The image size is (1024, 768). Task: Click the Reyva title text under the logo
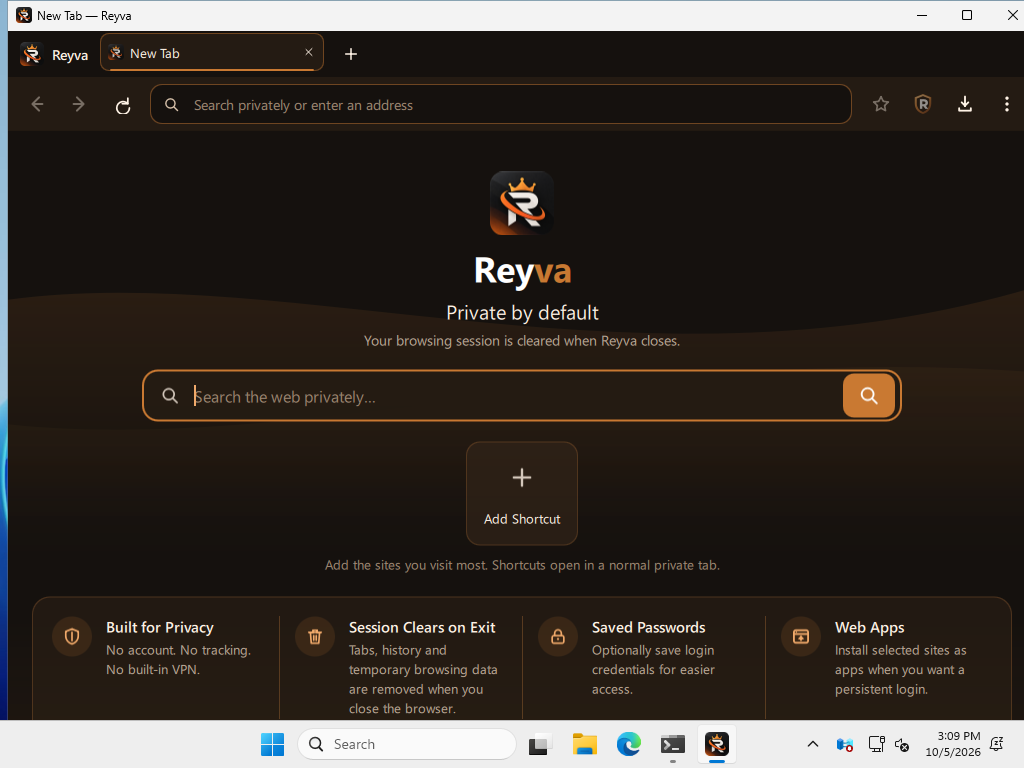point(522,270)
